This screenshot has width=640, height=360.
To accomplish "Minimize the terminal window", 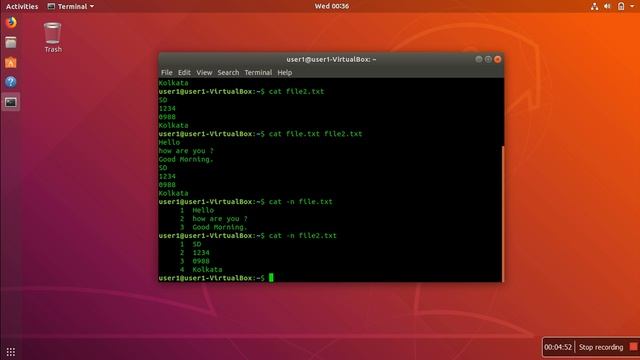I will pos(479,59).
